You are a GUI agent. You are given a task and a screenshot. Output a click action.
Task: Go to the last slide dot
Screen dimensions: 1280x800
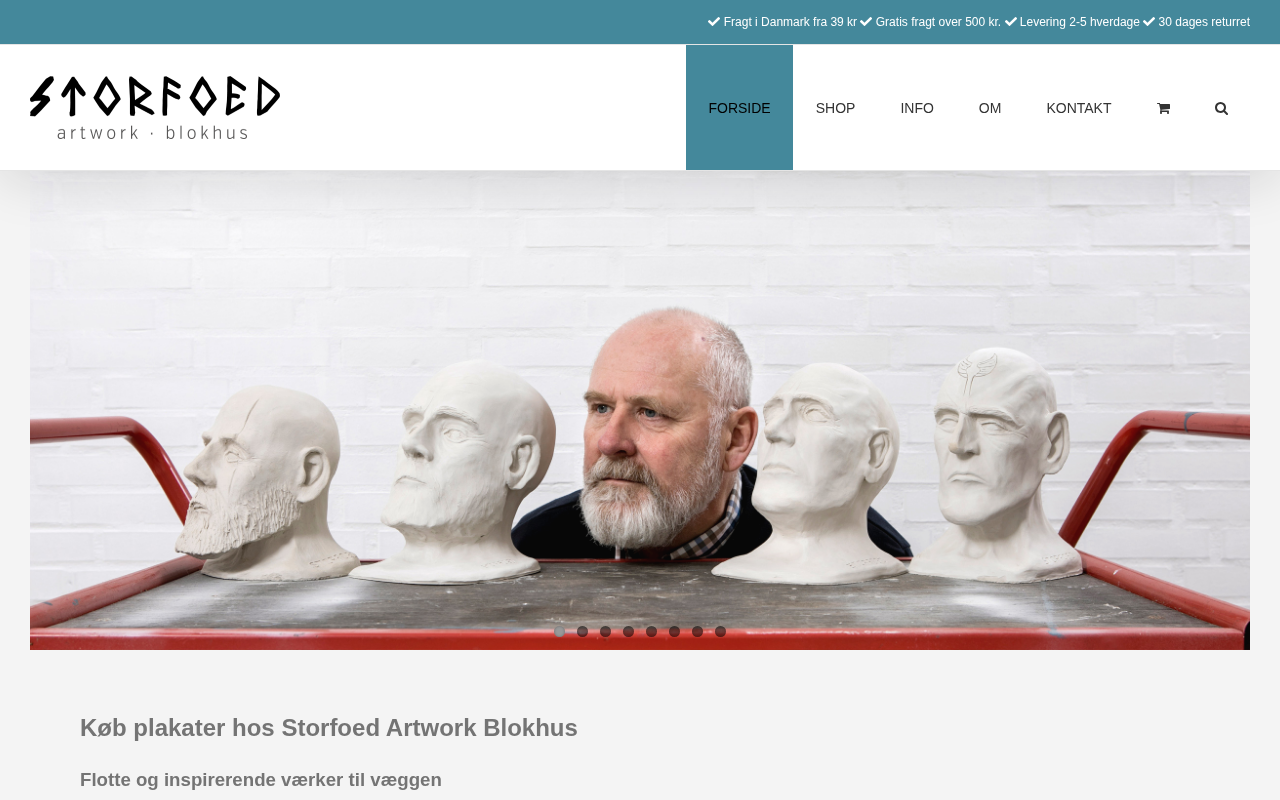pos(721,632)
